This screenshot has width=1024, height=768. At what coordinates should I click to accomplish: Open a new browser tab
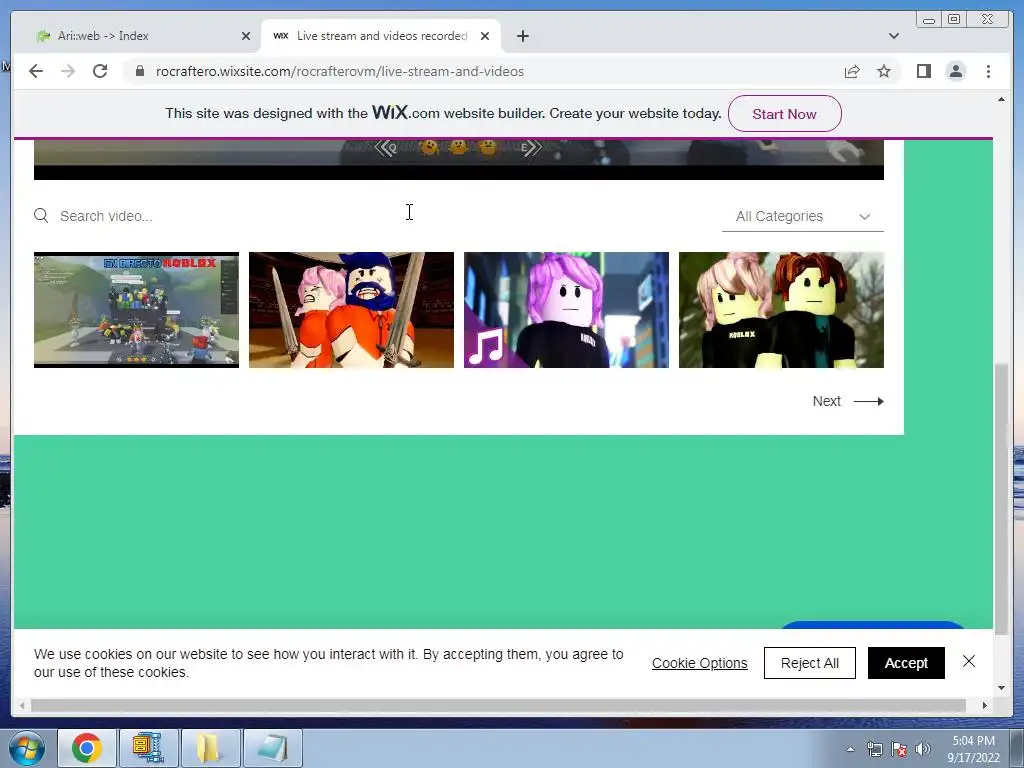pos(522,36)
